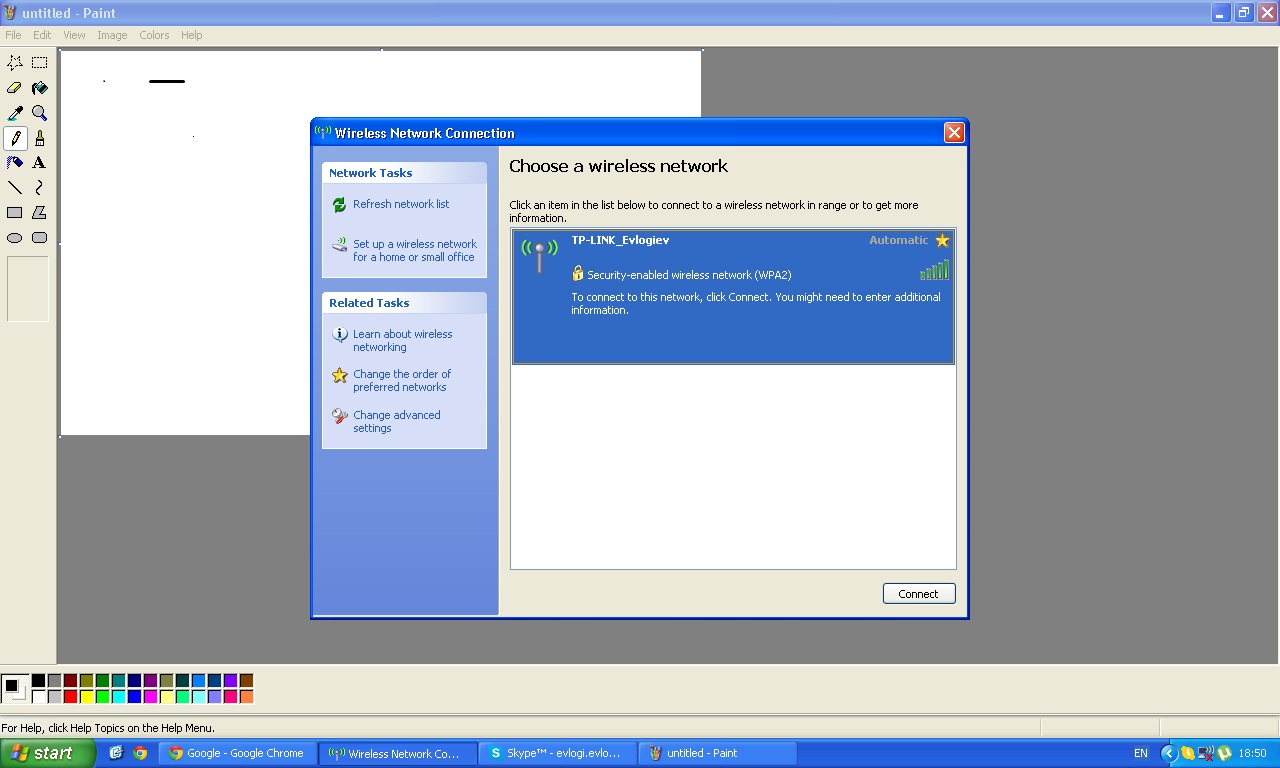Select the Text tool
Viewport: 1280px width, 768px height.
coord(39,162)
